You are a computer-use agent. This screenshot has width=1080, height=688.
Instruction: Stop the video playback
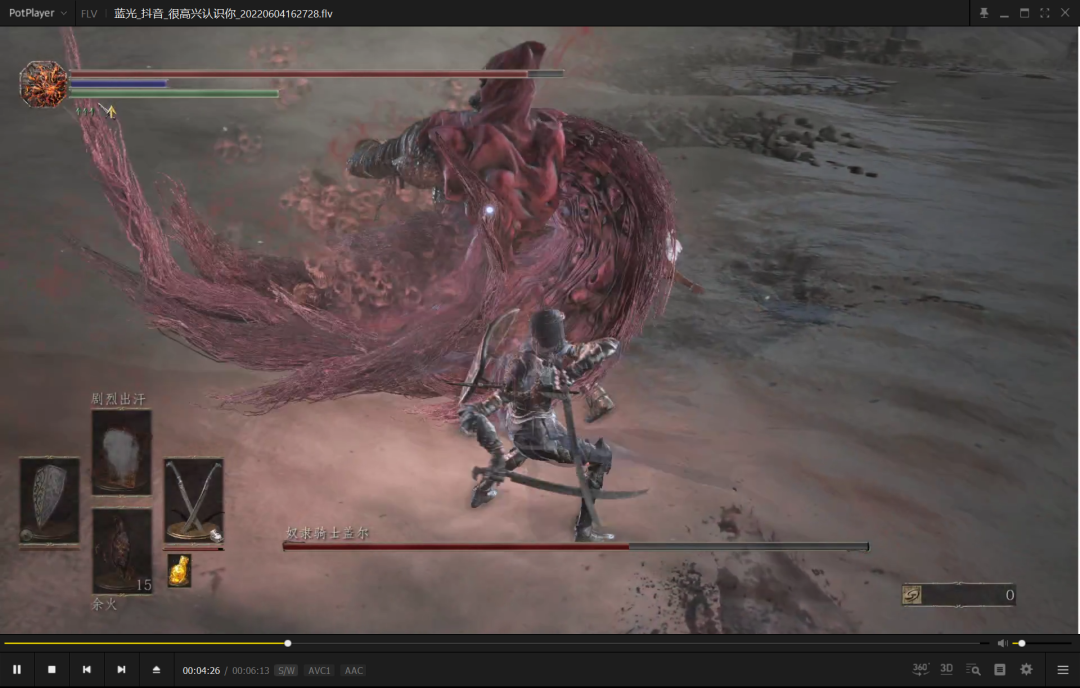tap(52, 669)
